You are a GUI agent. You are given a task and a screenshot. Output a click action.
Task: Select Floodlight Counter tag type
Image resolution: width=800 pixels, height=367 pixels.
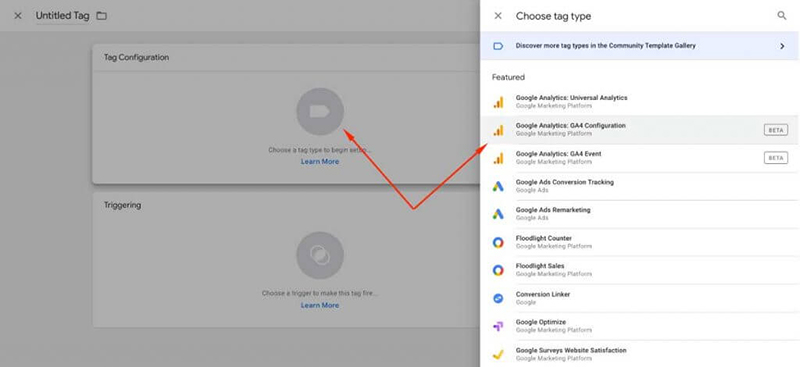[x=640, y=242]
